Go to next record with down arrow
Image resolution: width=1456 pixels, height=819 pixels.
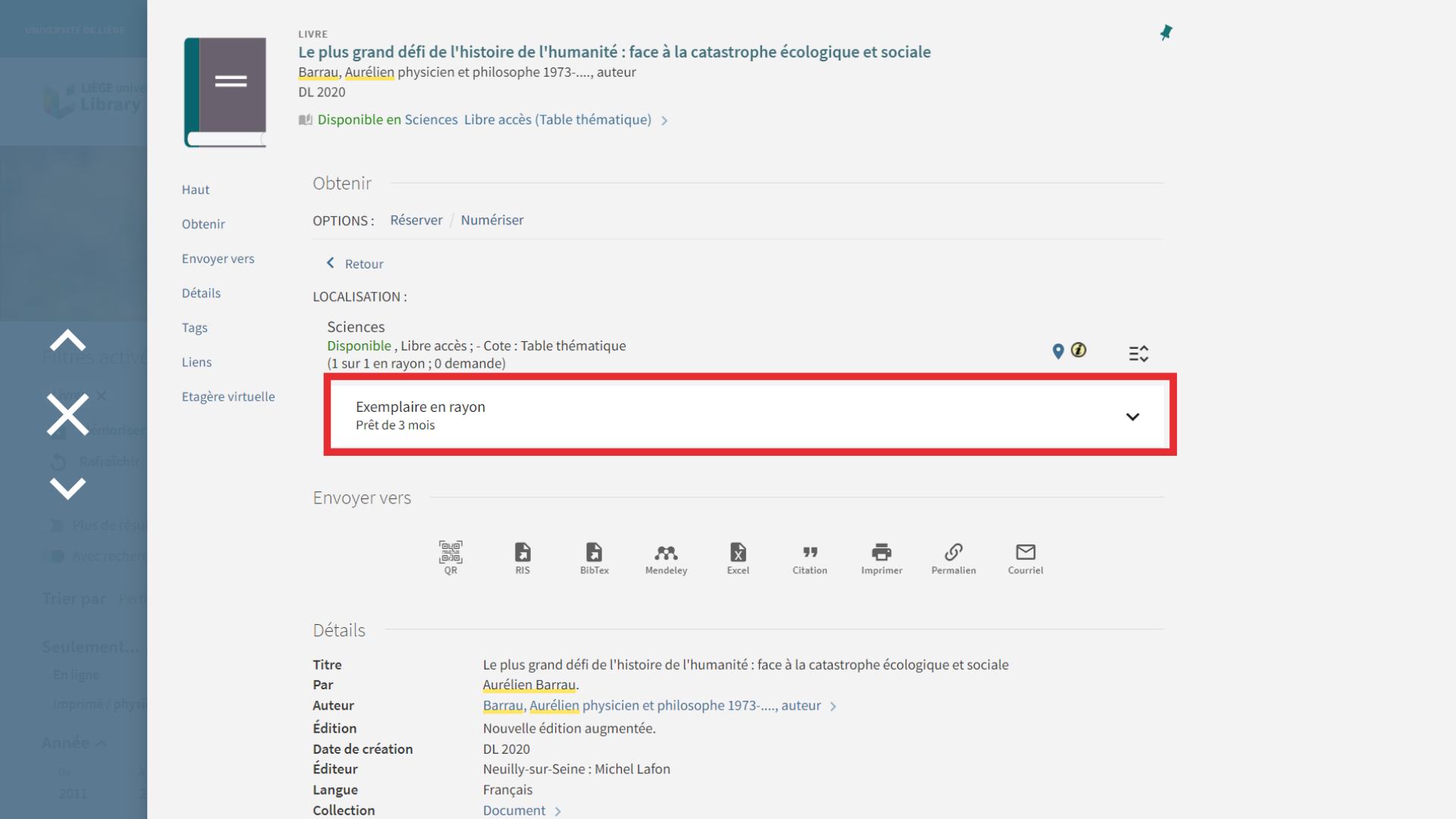click(67, 488)
